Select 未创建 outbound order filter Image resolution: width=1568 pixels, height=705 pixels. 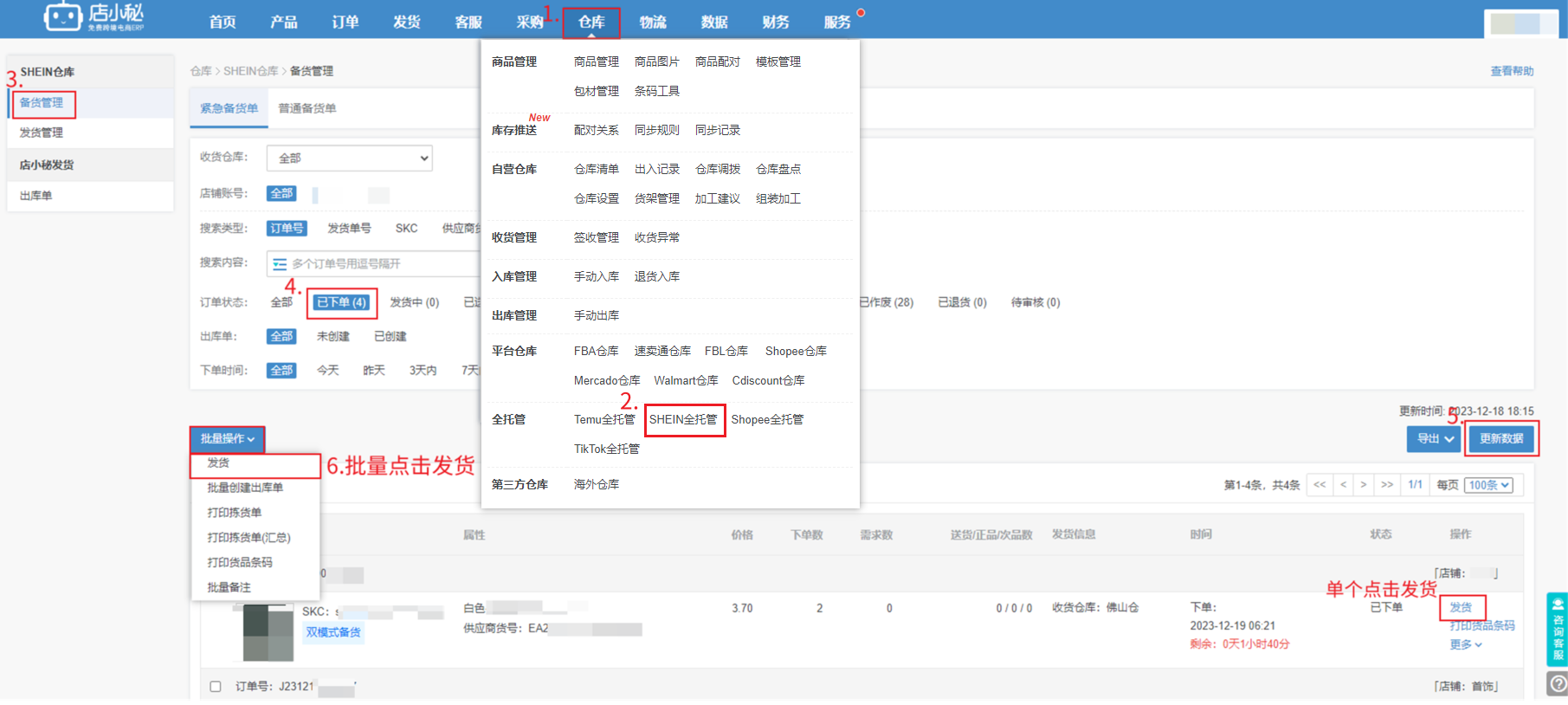pyautogui.click(x=333, y=336)
